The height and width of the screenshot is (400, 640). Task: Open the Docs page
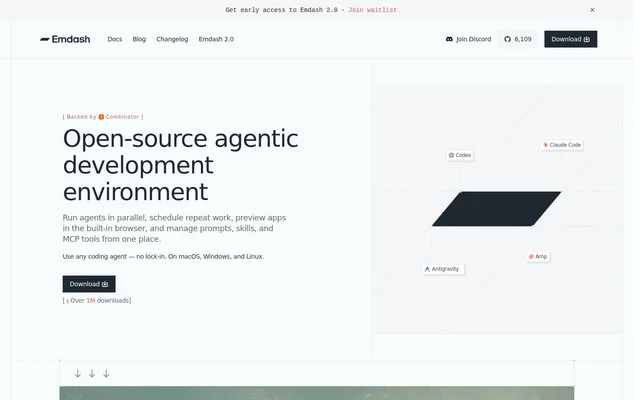coord(115,39)
